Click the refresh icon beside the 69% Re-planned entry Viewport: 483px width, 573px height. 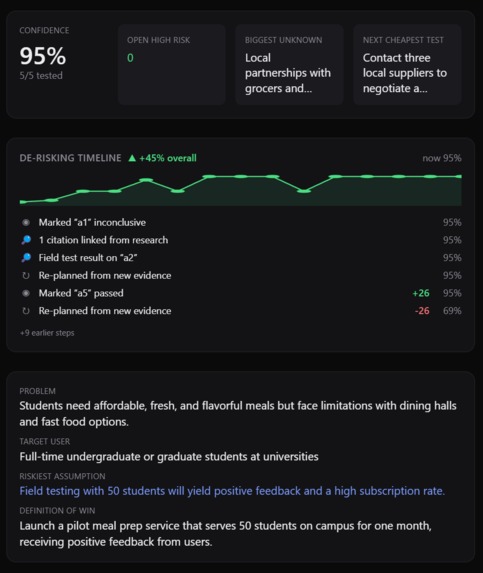pyautogui.click(x=26, y=311)
